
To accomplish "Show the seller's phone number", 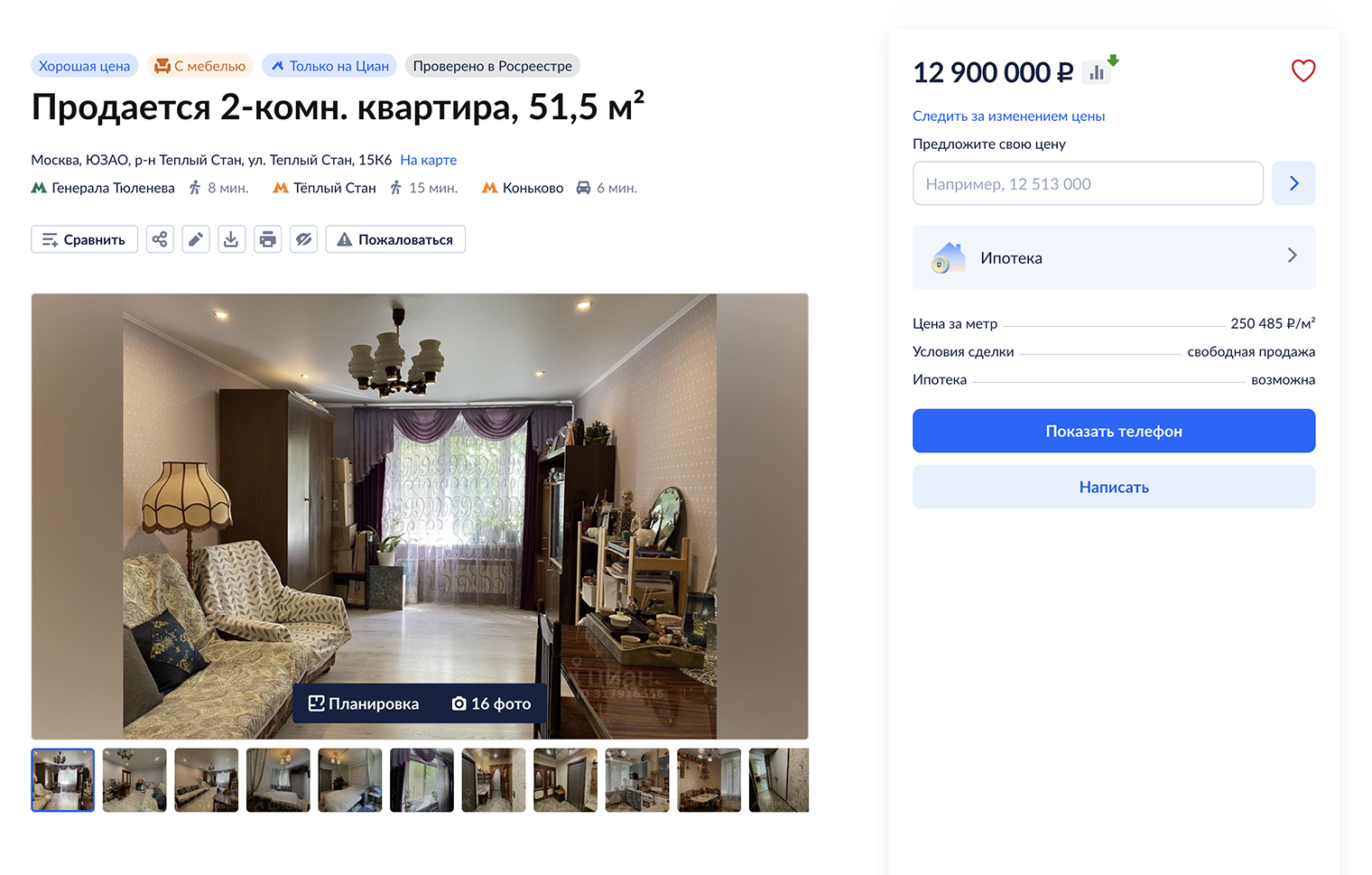I will tap(1114, 431).
